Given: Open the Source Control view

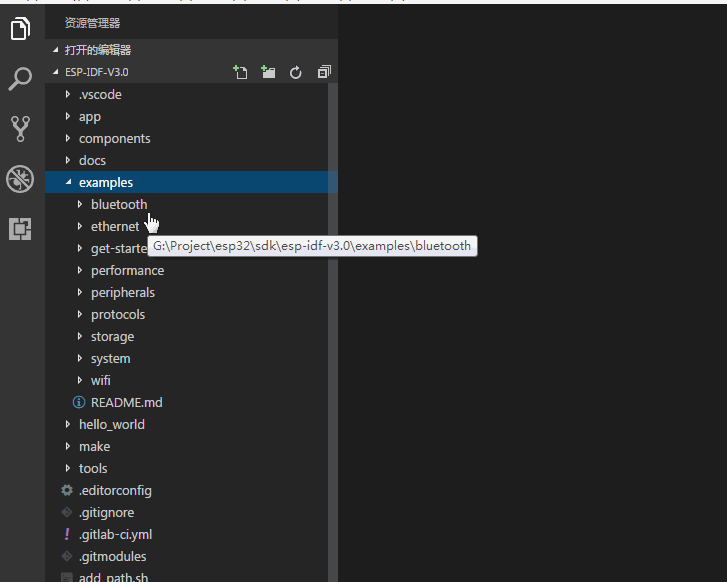Looking at the screenshot, I should tap(20, 128).
